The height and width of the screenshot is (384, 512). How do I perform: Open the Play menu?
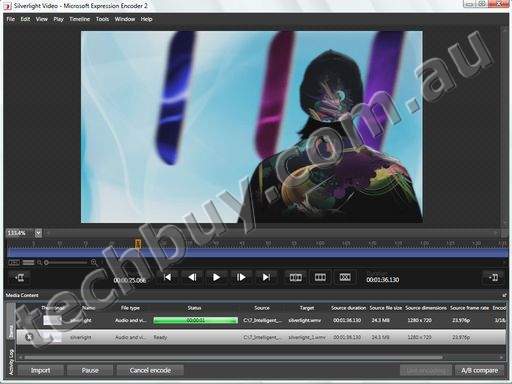click(58, 19)
